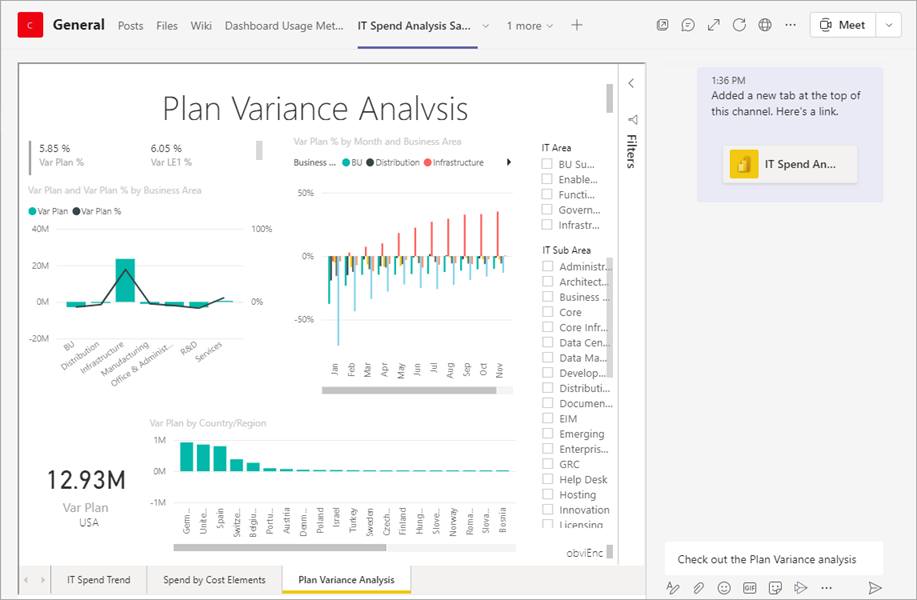The width and height of the screenshot is (917, 600).
Task: Check the Hosting sub area checkbox
Action: [547, 494]
